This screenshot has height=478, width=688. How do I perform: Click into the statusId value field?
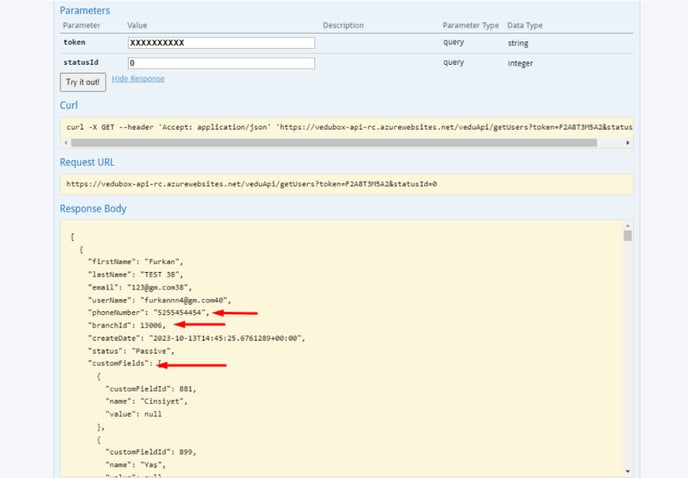(221, 63)
